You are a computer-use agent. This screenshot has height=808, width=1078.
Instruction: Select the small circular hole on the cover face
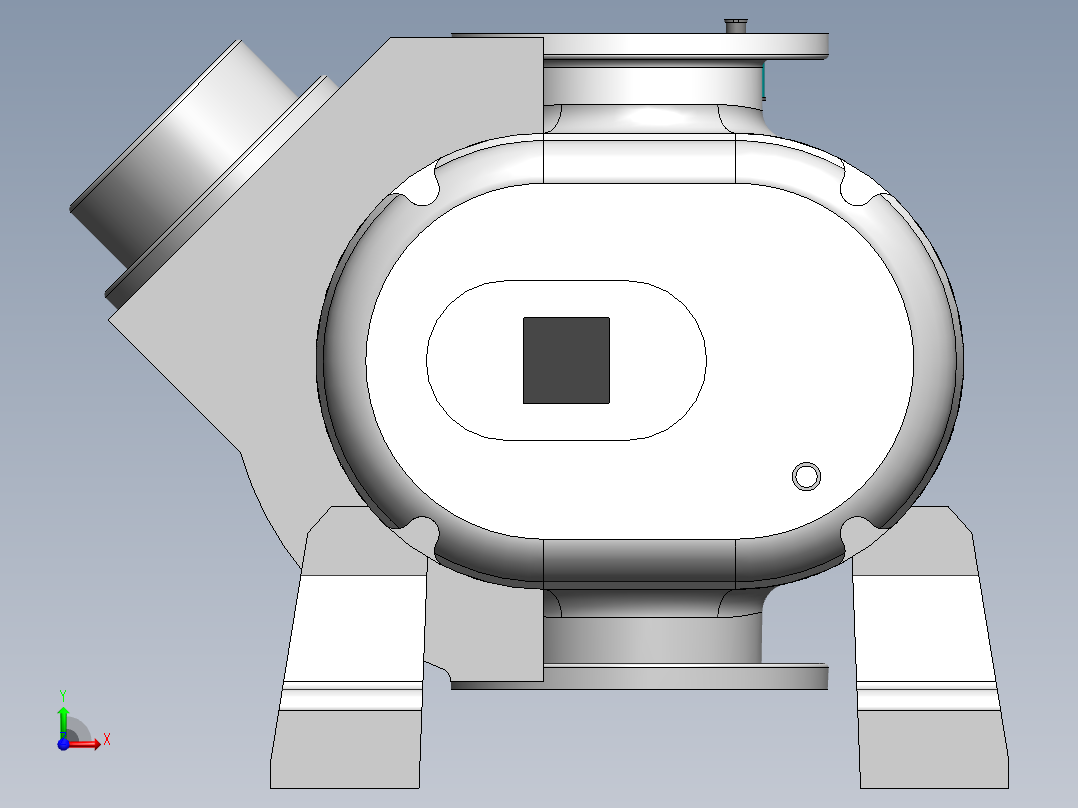806,476
